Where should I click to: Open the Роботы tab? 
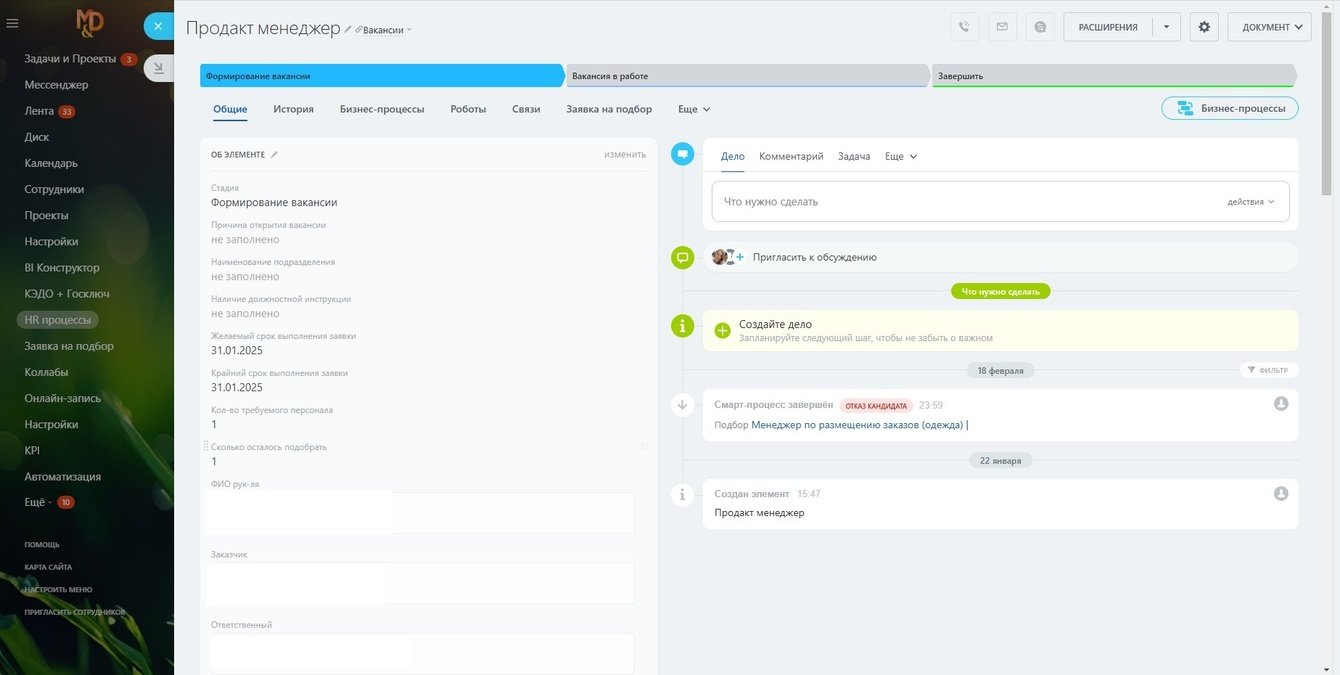pyautogui.click(x=468, y=109)
